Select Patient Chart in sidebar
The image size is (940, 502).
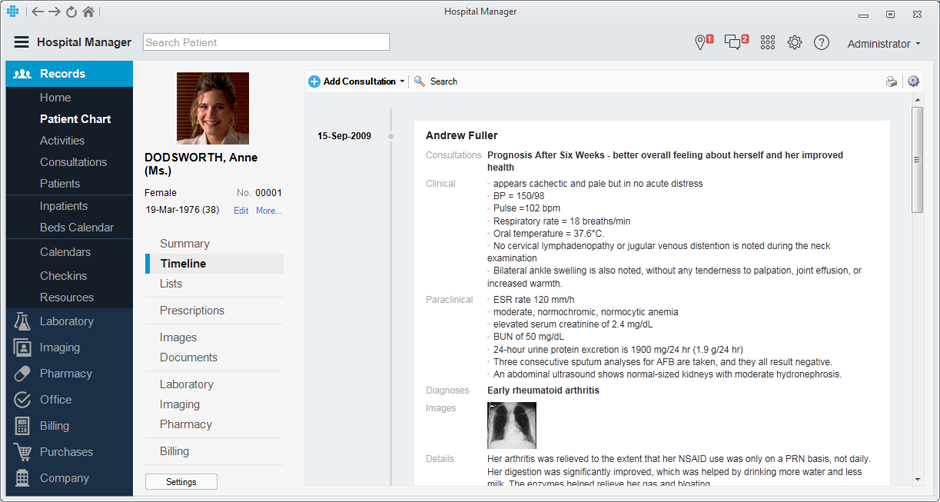pos(76,119)
